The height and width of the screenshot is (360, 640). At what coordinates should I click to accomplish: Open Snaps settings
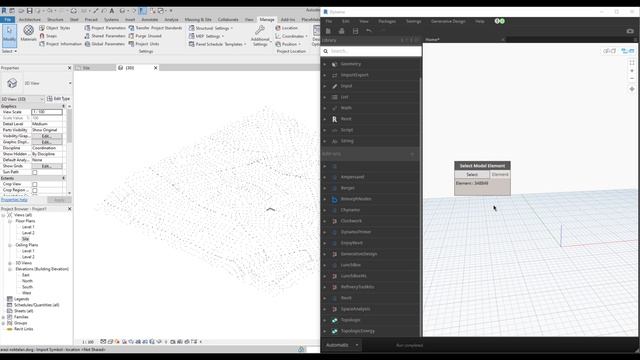tap(48, 36)
